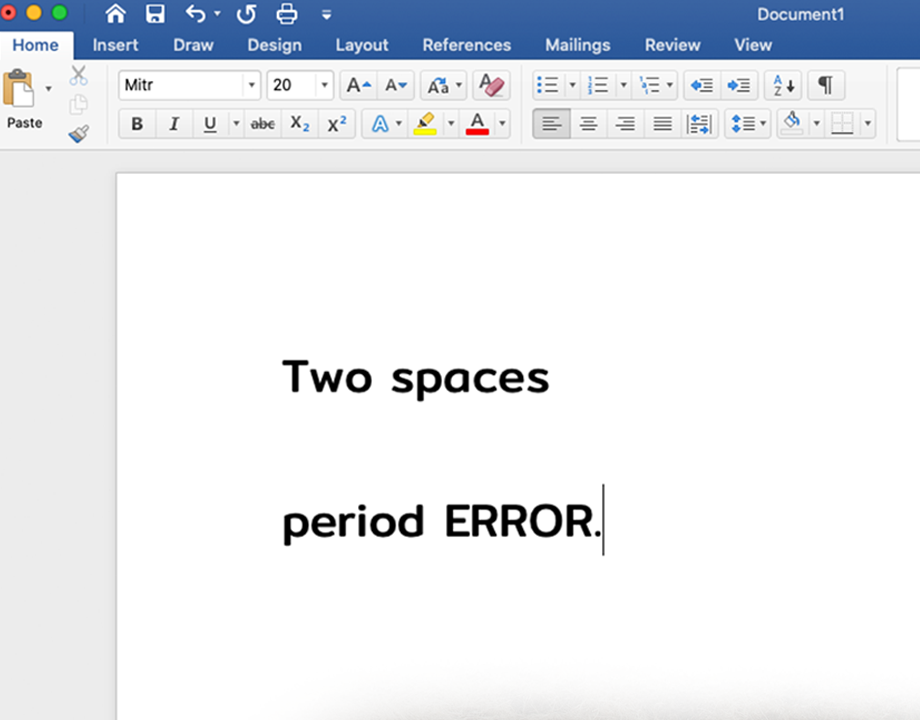920x720 pixels.
Task: Click the Print icon in title bar
Action: click(x=287, y=14)
